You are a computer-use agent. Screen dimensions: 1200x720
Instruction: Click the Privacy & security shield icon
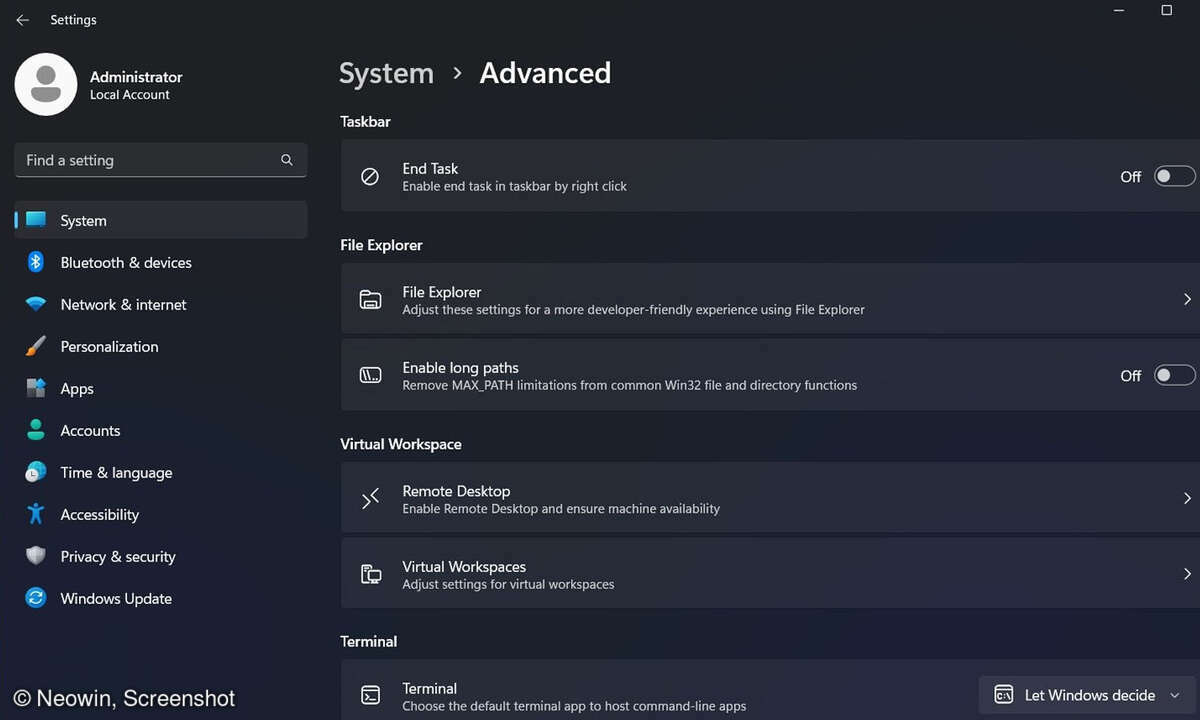36,556
